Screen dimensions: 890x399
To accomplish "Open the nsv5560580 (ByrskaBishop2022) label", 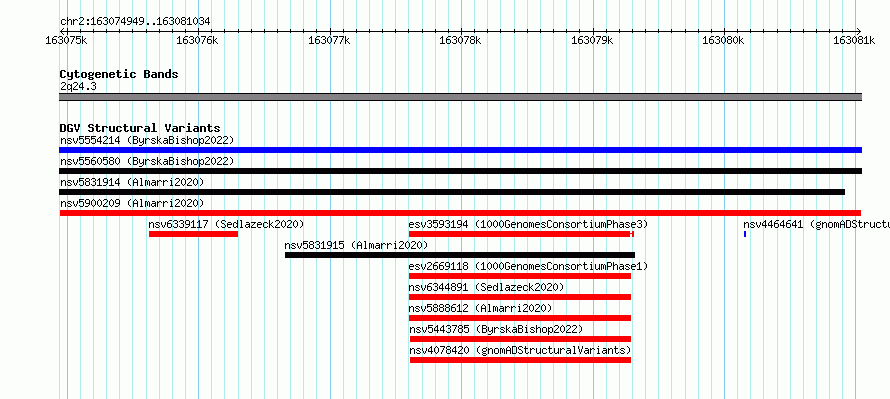I will [146, 161].
